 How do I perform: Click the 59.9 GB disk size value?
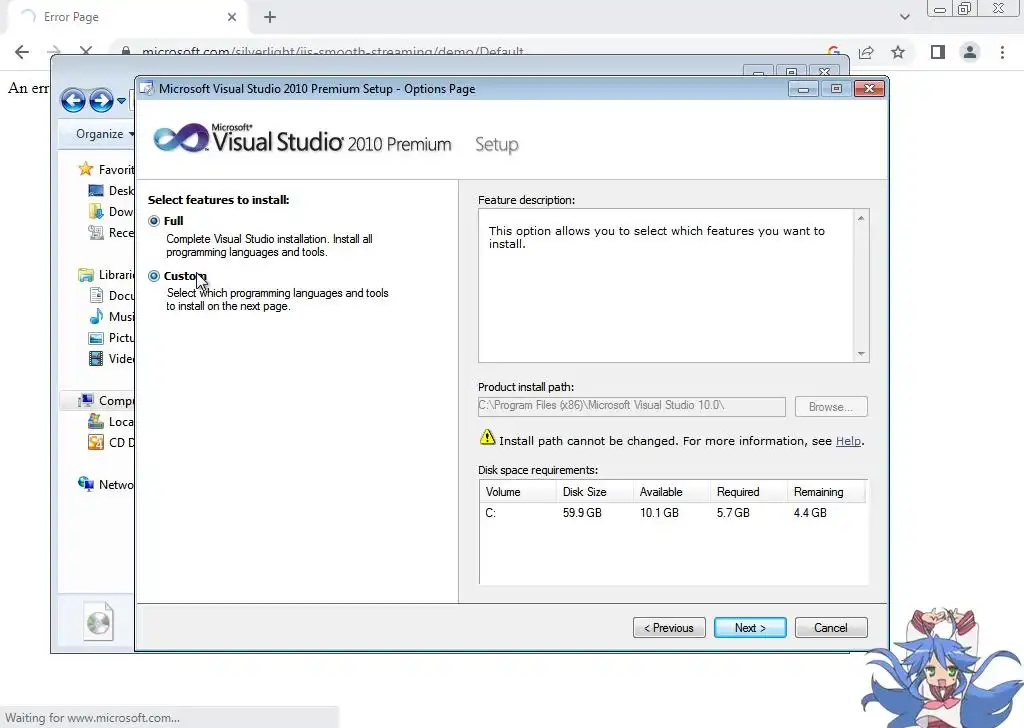(x=582, y=513)
